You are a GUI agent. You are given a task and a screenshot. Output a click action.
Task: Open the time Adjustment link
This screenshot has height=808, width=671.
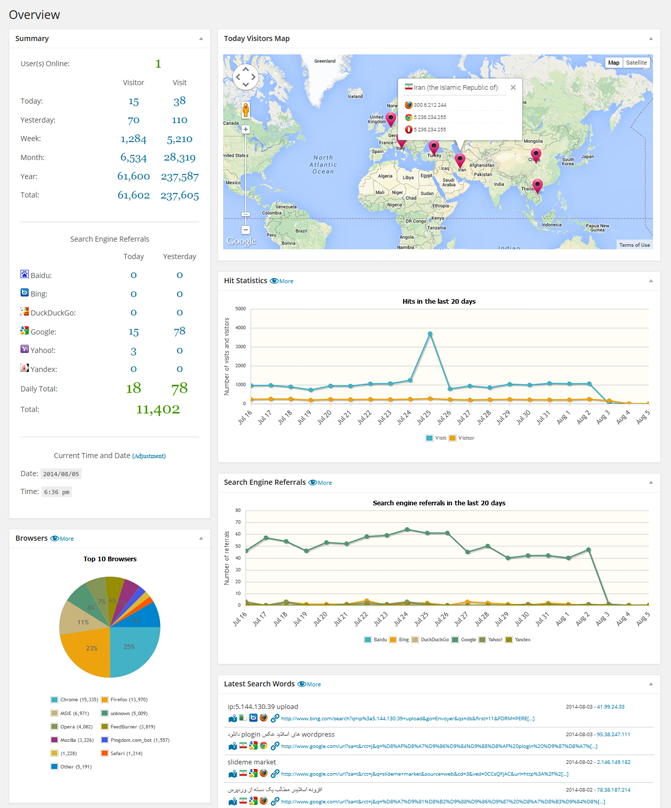coord(149,456)
